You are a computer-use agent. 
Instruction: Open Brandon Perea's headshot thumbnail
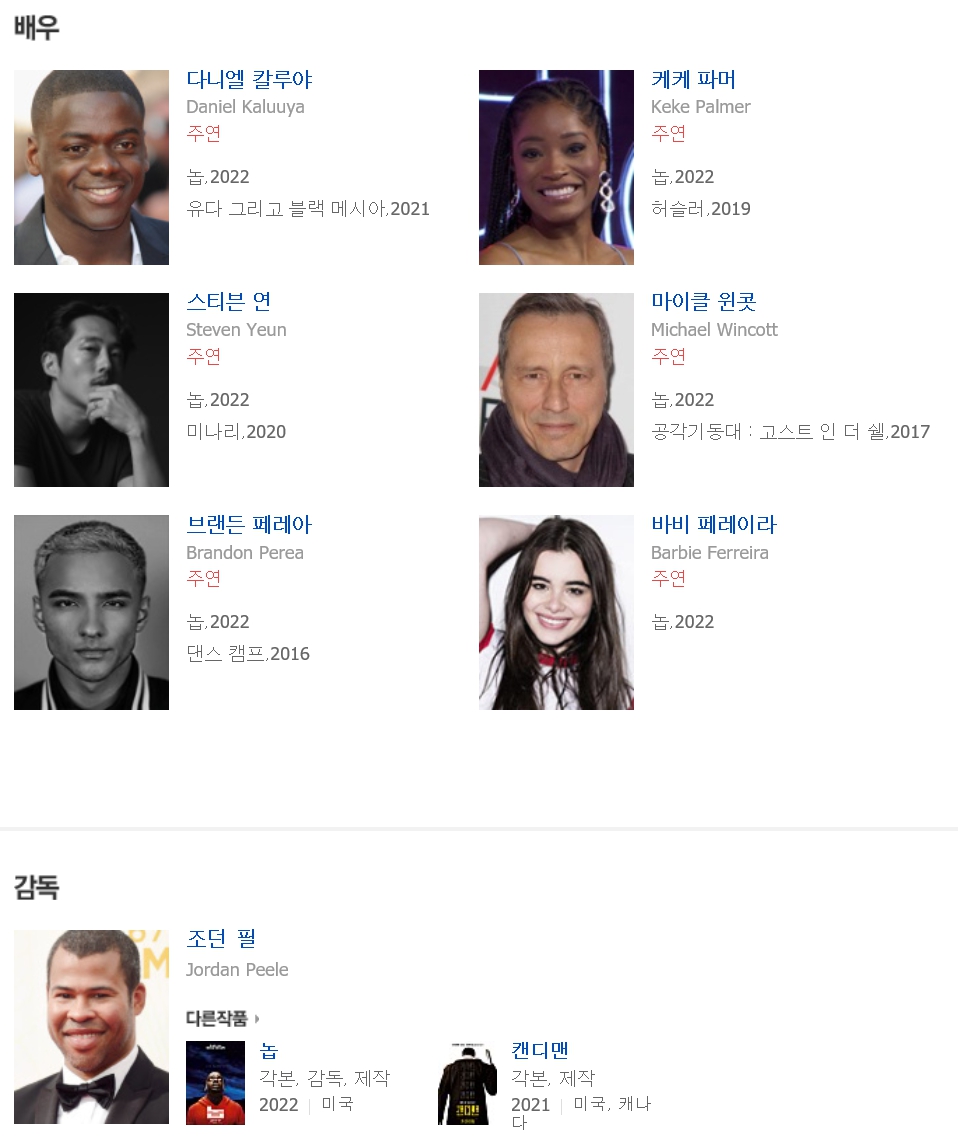click(x=91, y=612)
